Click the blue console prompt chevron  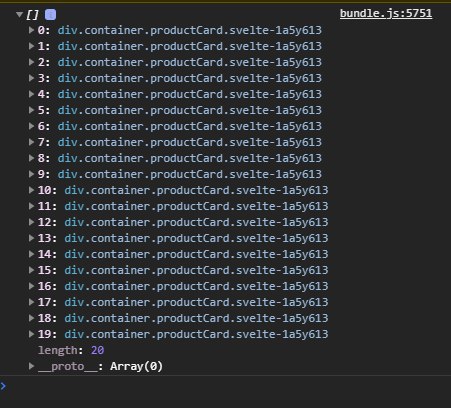coord(3,386)
